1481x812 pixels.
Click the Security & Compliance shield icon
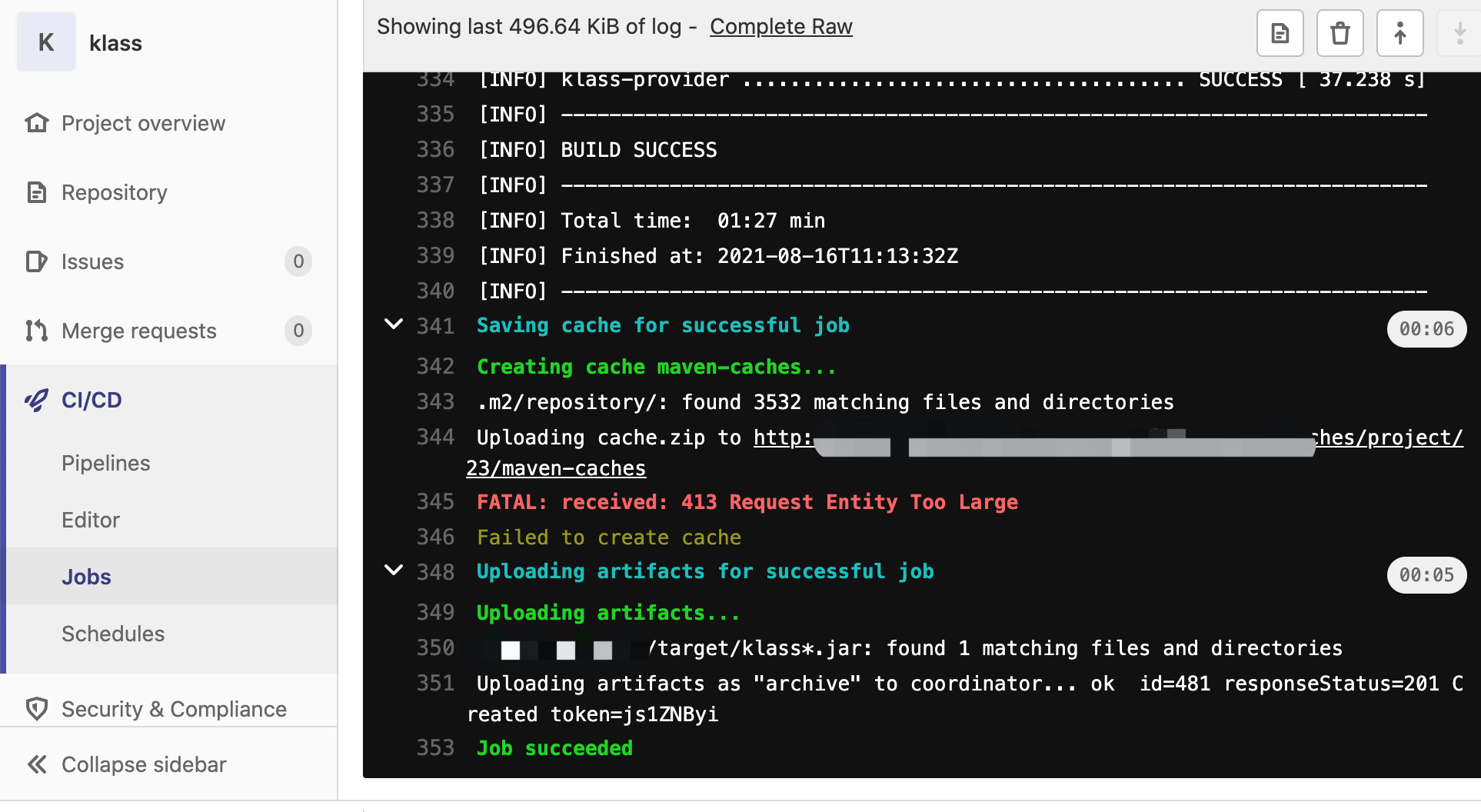pos(36,709)
